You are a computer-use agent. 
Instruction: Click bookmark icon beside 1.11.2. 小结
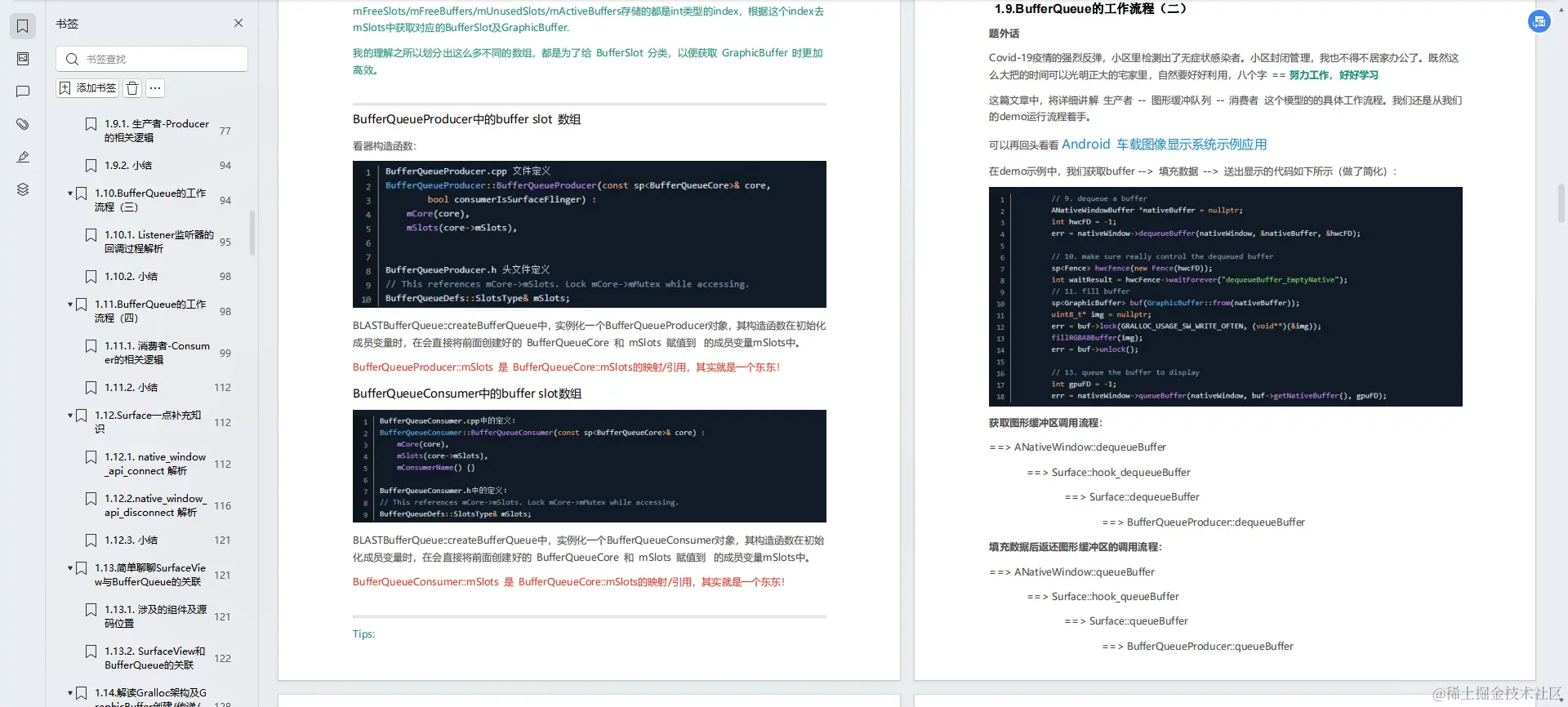(x=91, y=387)
